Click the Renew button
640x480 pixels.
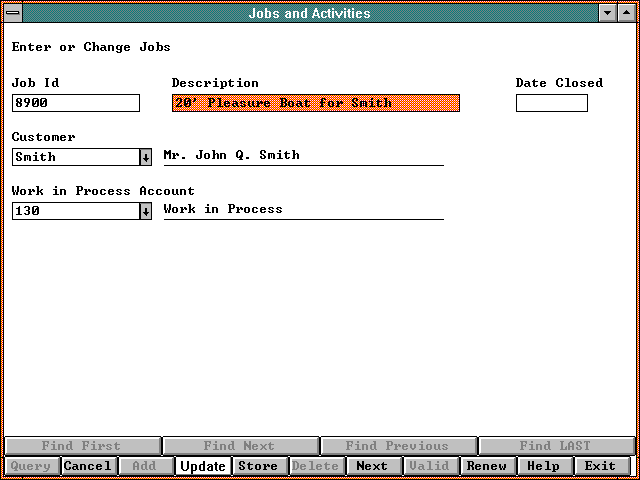coord(487,466)
